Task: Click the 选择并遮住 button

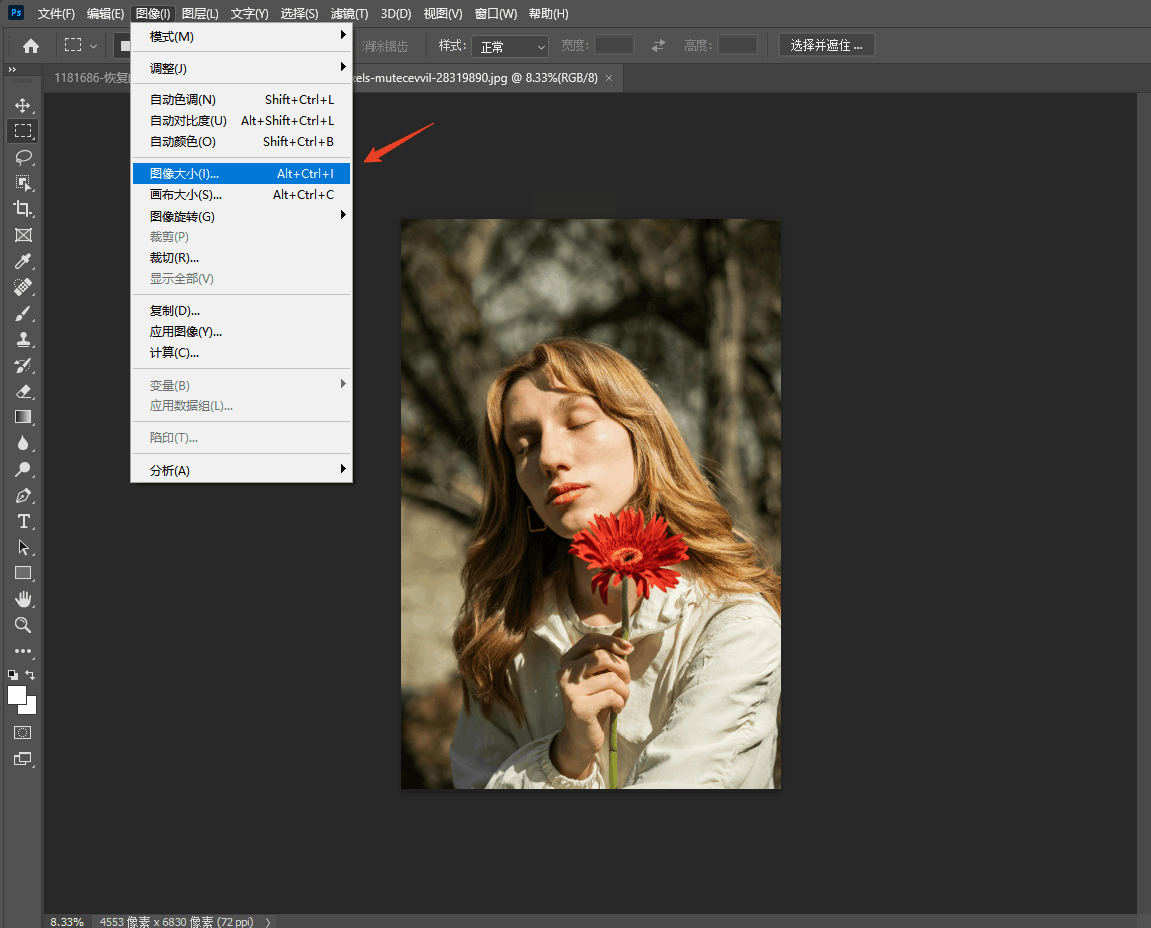Action: 826,45
